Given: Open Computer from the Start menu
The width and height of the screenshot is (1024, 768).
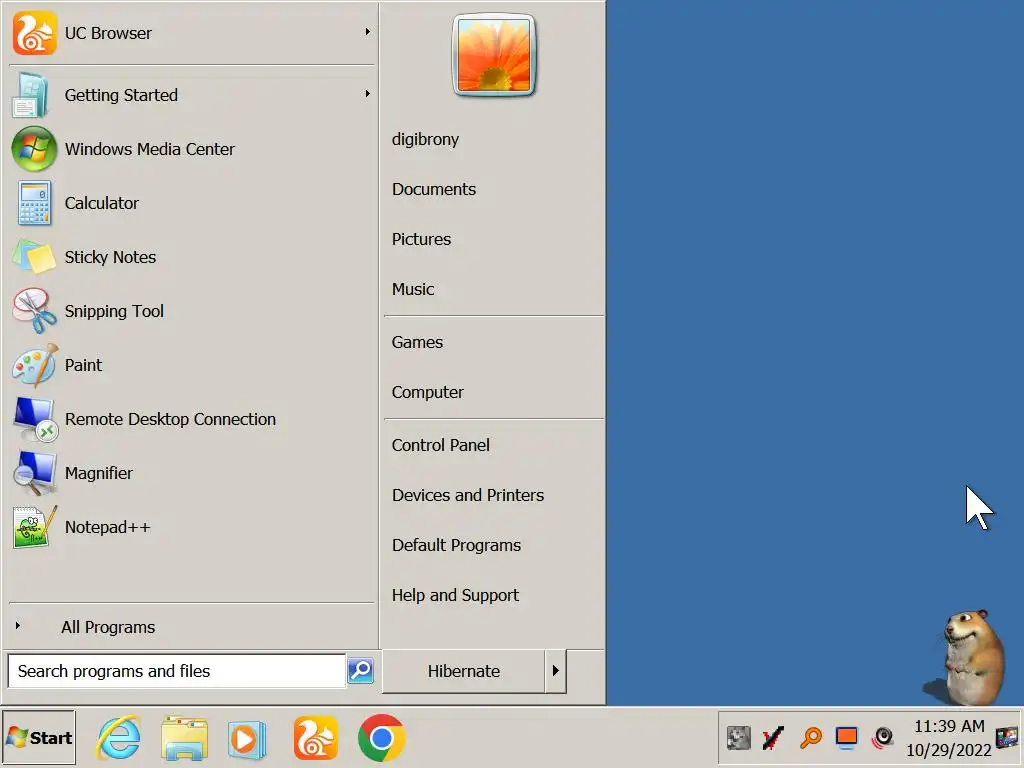Looking at the screenshot, I should point(428,392).
